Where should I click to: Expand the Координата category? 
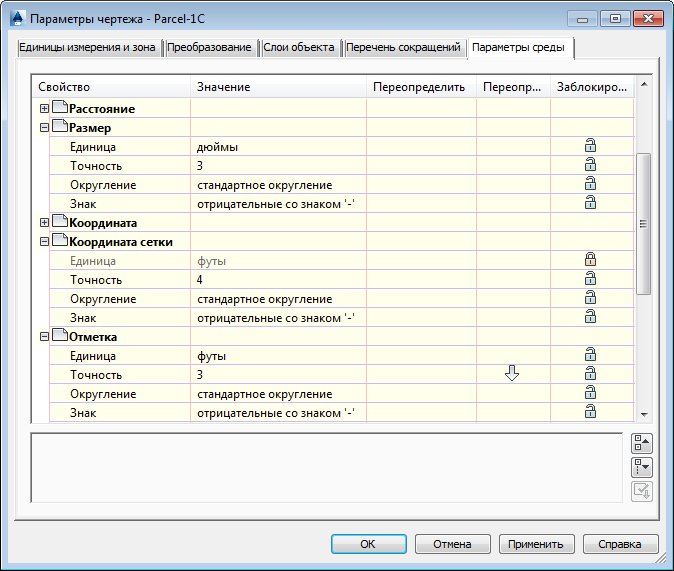pos(44,222)
